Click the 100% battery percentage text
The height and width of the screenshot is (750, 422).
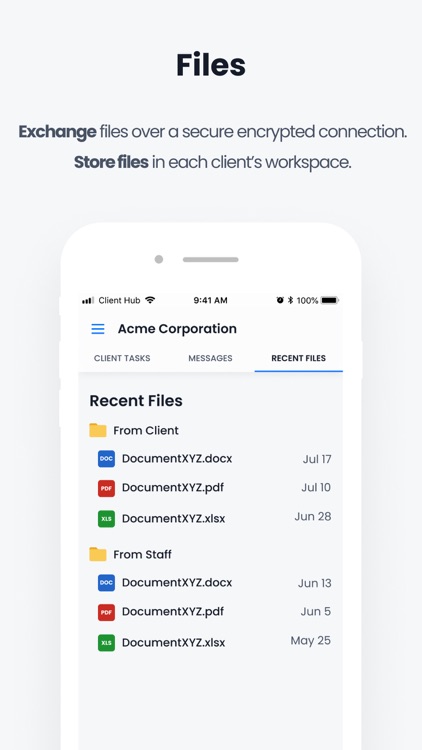coord(307,300)
